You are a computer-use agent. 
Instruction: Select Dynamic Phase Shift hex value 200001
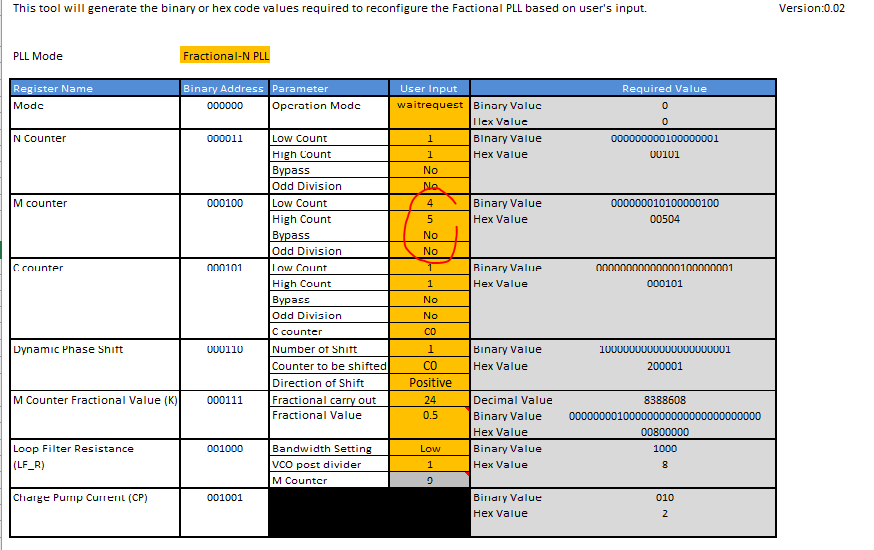click(664, 366)
